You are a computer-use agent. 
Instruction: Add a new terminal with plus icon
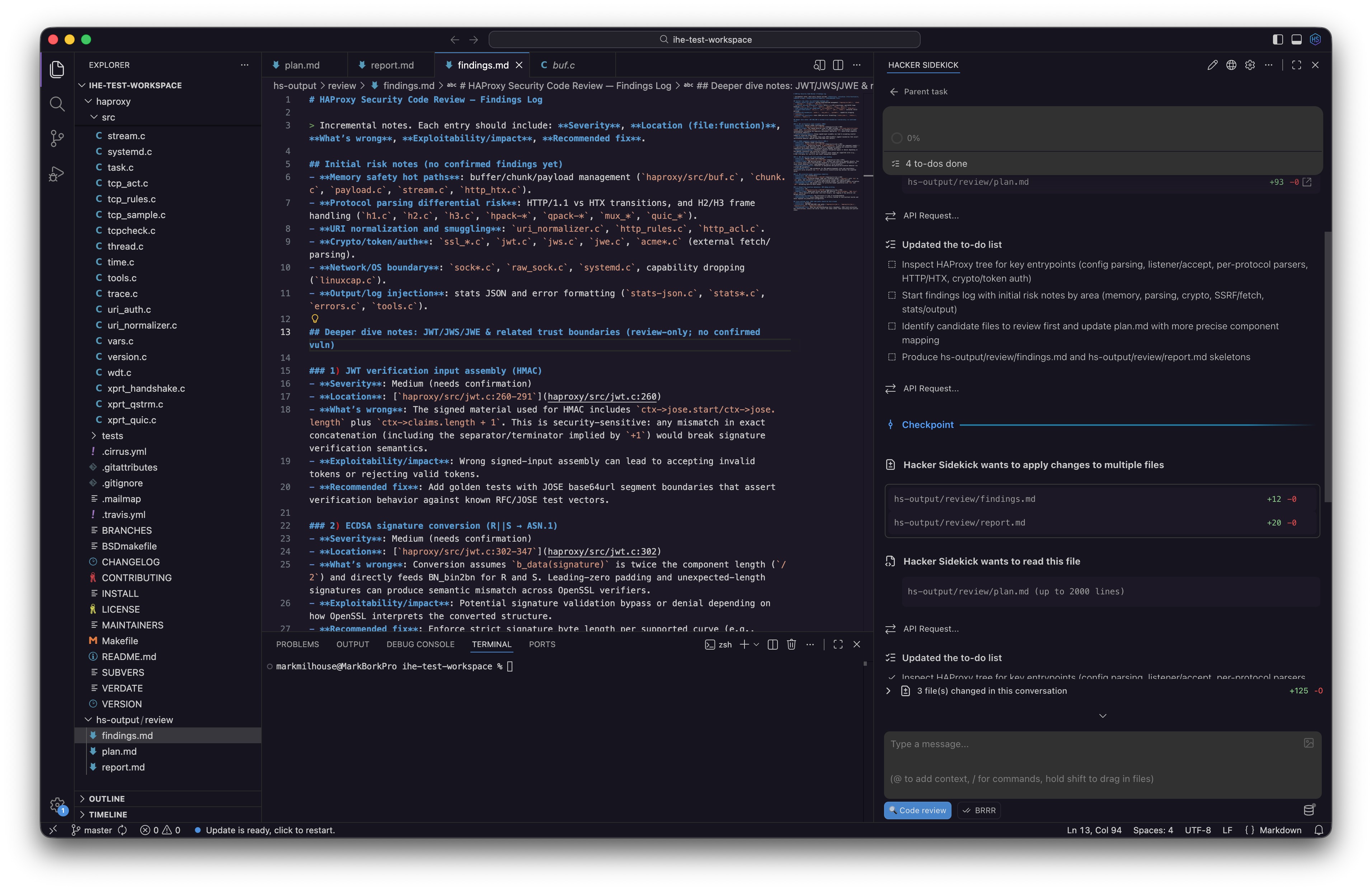[x=744, y=644]
